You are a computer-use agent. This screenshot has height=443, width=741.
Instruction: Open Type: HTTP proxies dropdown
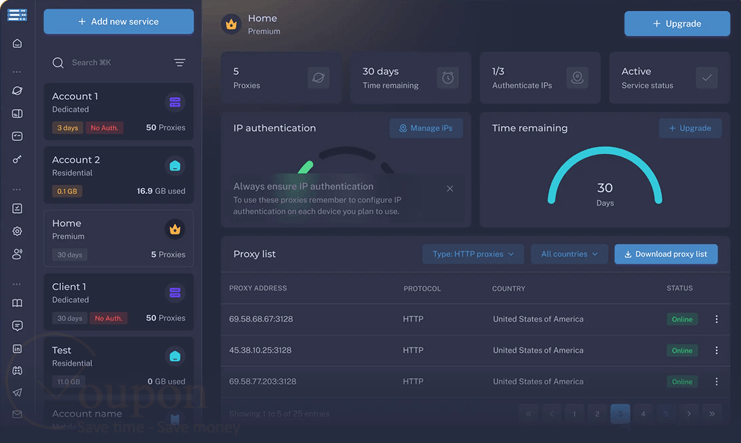tap(473, 254)
